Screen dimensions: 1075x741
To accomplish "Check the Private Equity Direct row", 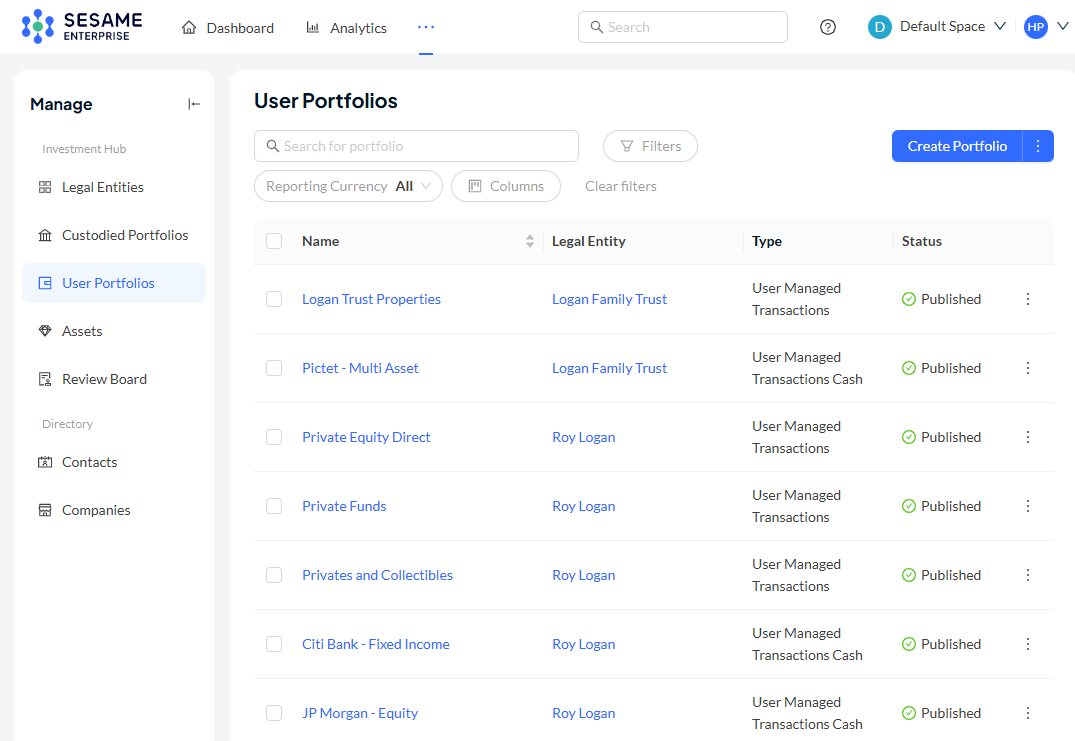I will 274,437.
